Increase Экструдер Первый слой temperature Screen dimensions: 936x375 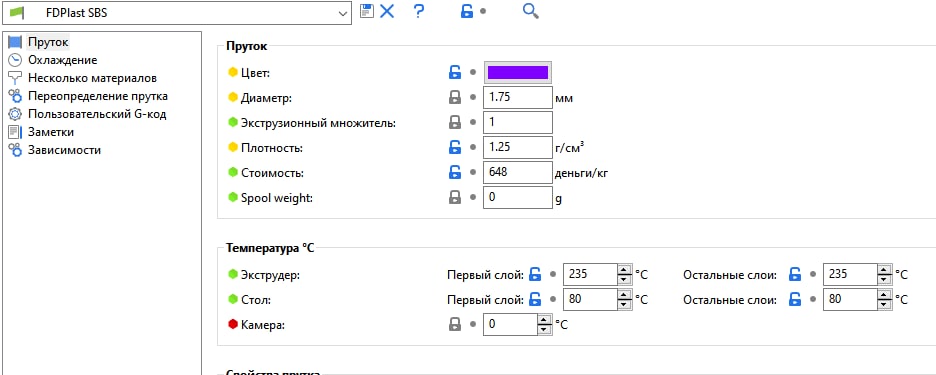[624, 270]
